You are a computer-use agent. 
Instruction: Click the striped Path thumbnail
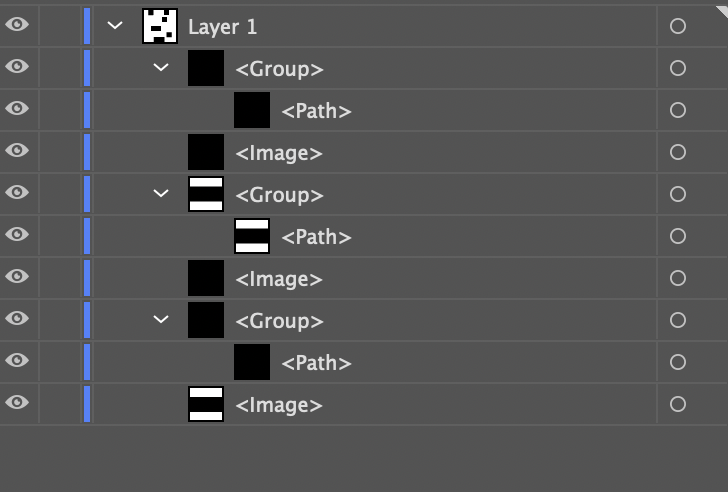pos(252,236)
